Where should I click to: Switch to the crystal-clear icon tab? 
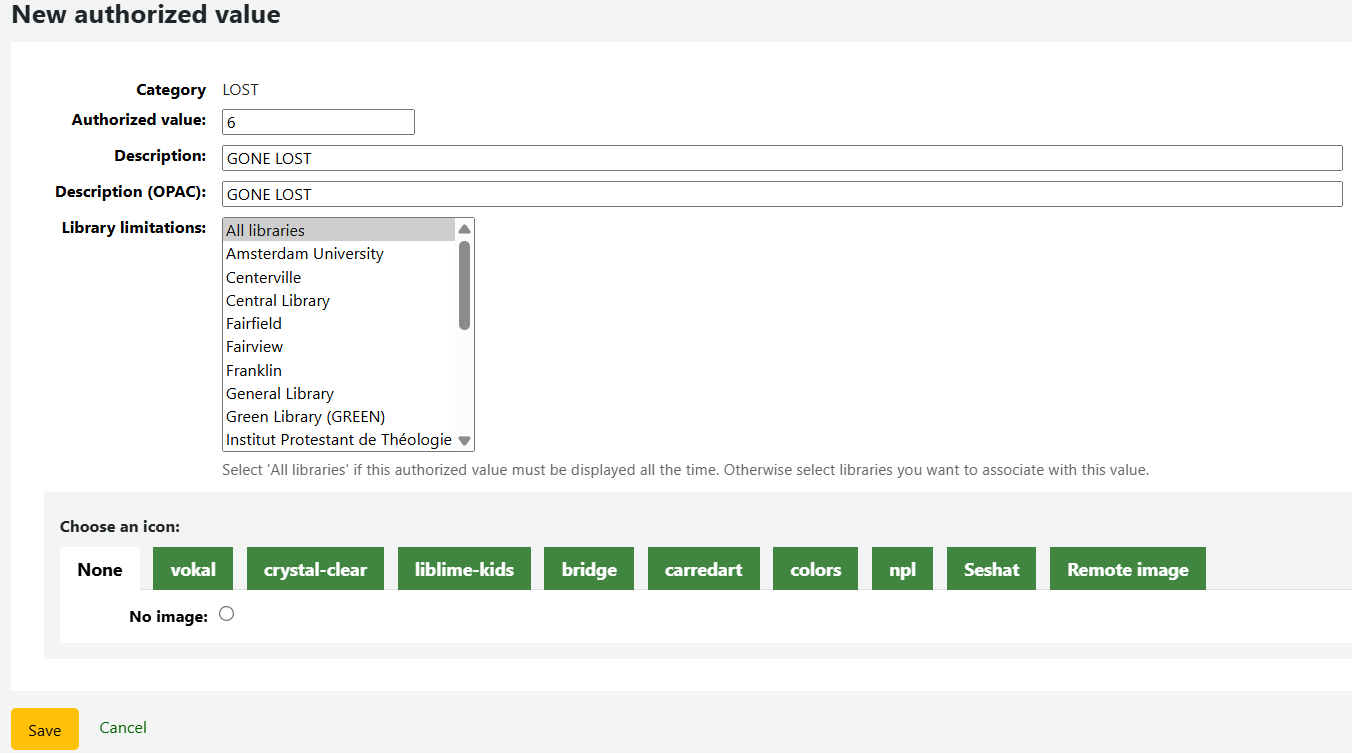click(x=315, y=569)
